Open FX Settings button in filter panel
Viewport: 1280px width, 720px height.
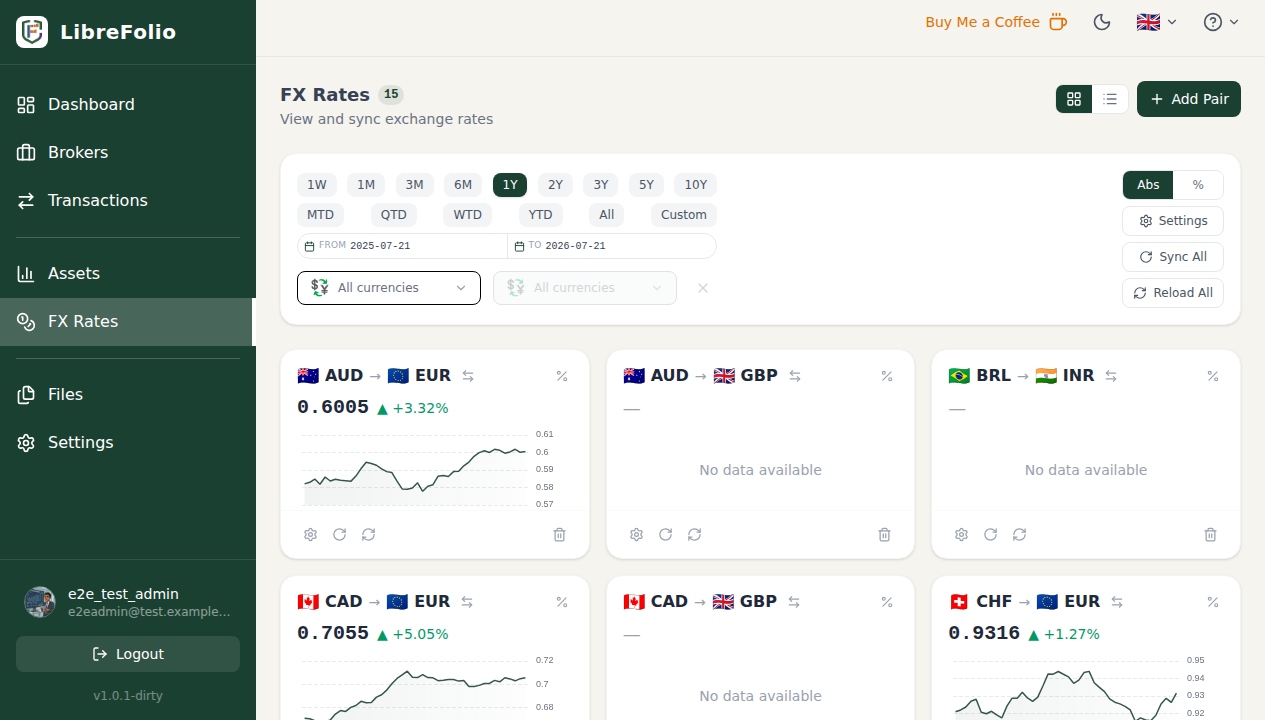click(1173, 221)
